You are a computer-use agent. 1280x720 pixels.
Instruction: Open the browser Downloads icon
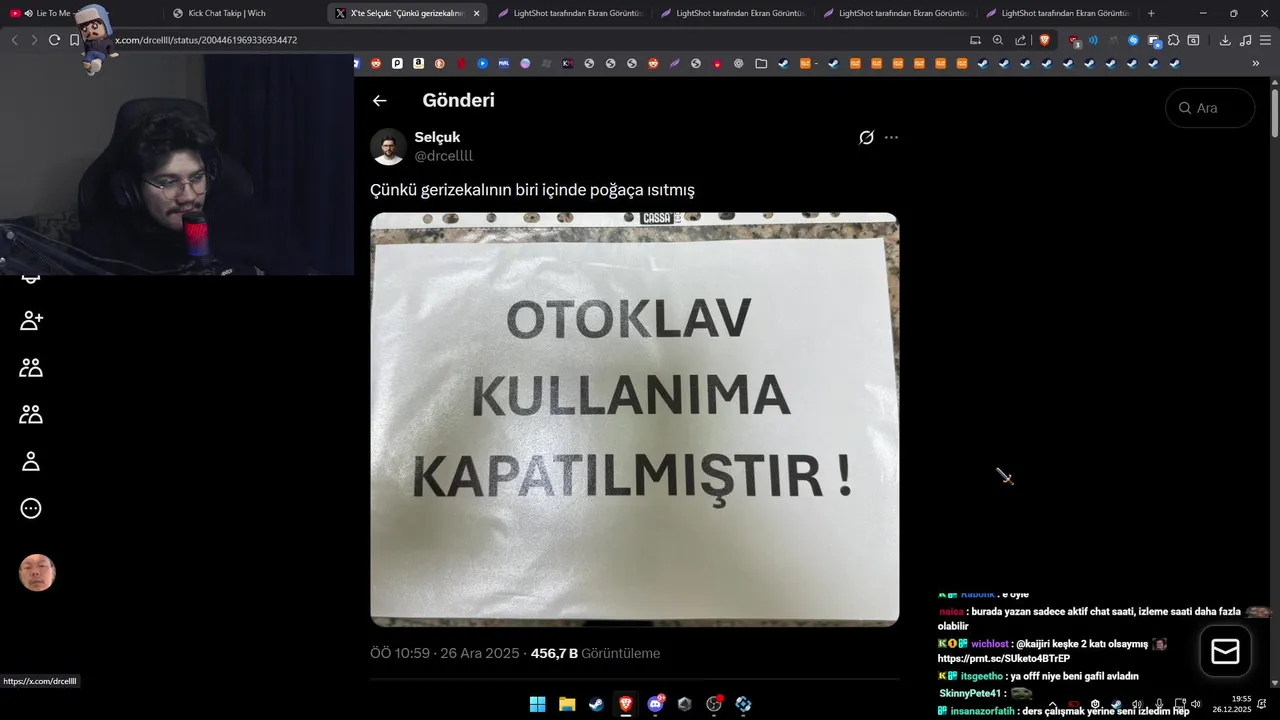pos(1225,40)
